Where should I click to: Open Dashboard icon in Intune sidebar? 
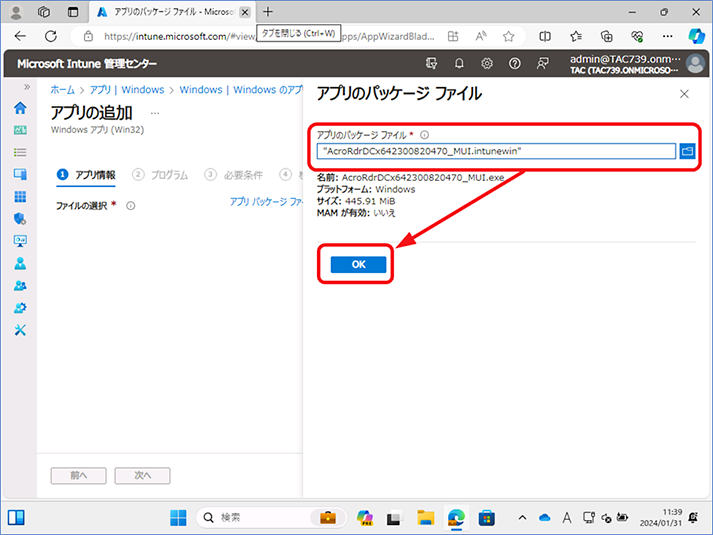click(x=20, y=130)
